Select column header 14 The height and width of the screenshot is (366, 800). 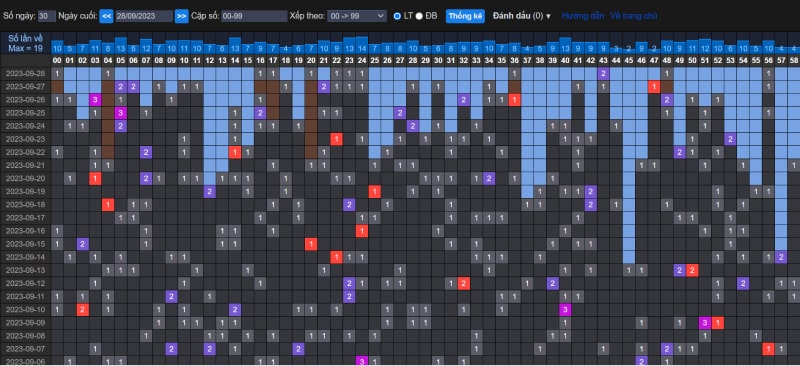(x=235, y=60)
